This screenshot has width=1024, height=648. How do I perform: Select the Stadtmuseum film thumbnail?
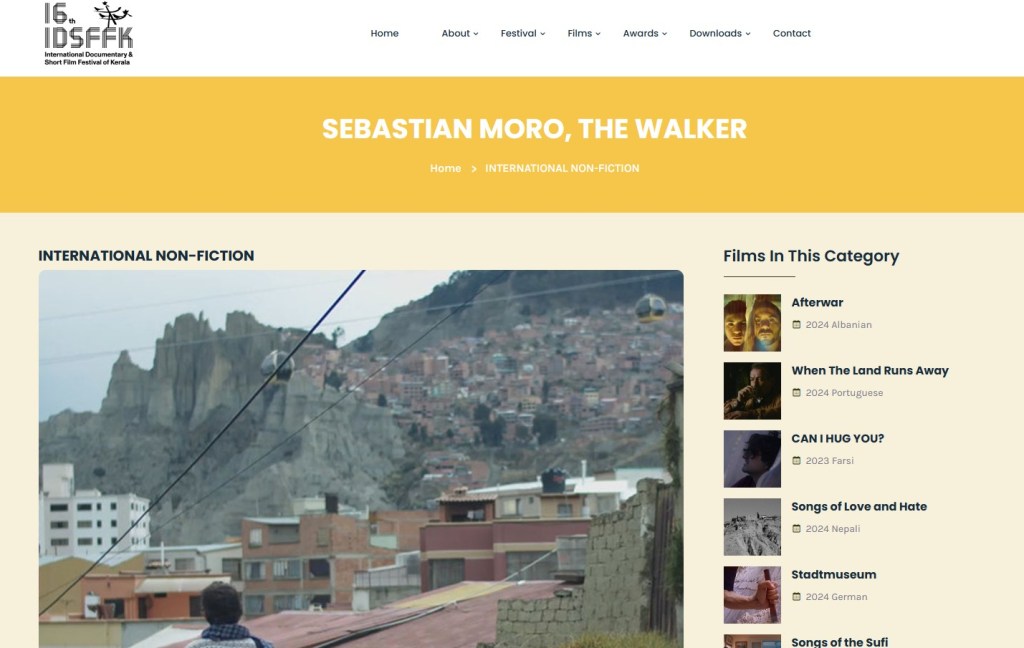(x=752, y=594)
